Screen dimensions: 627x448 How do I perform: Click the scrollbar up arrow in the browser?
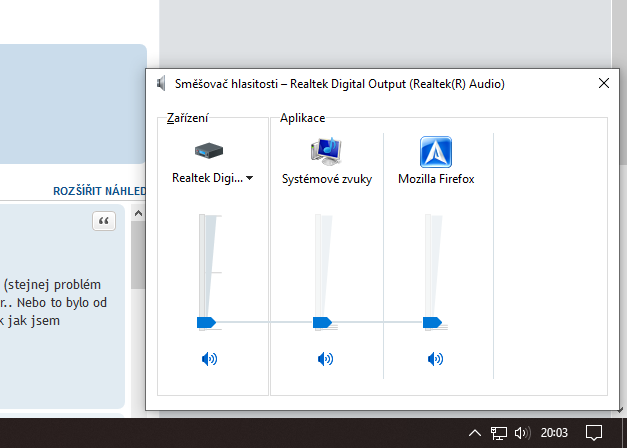click(x=138, y=213)
